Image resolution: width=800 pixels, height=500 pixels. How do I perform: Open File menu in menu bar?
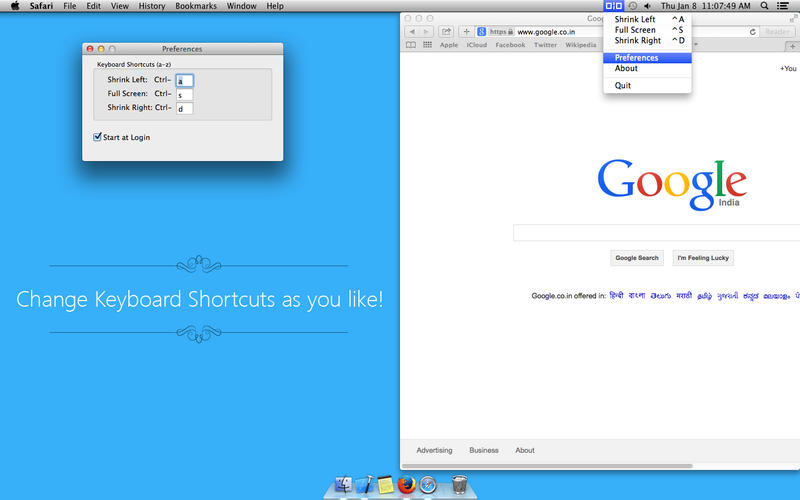(x=70, y=6)
